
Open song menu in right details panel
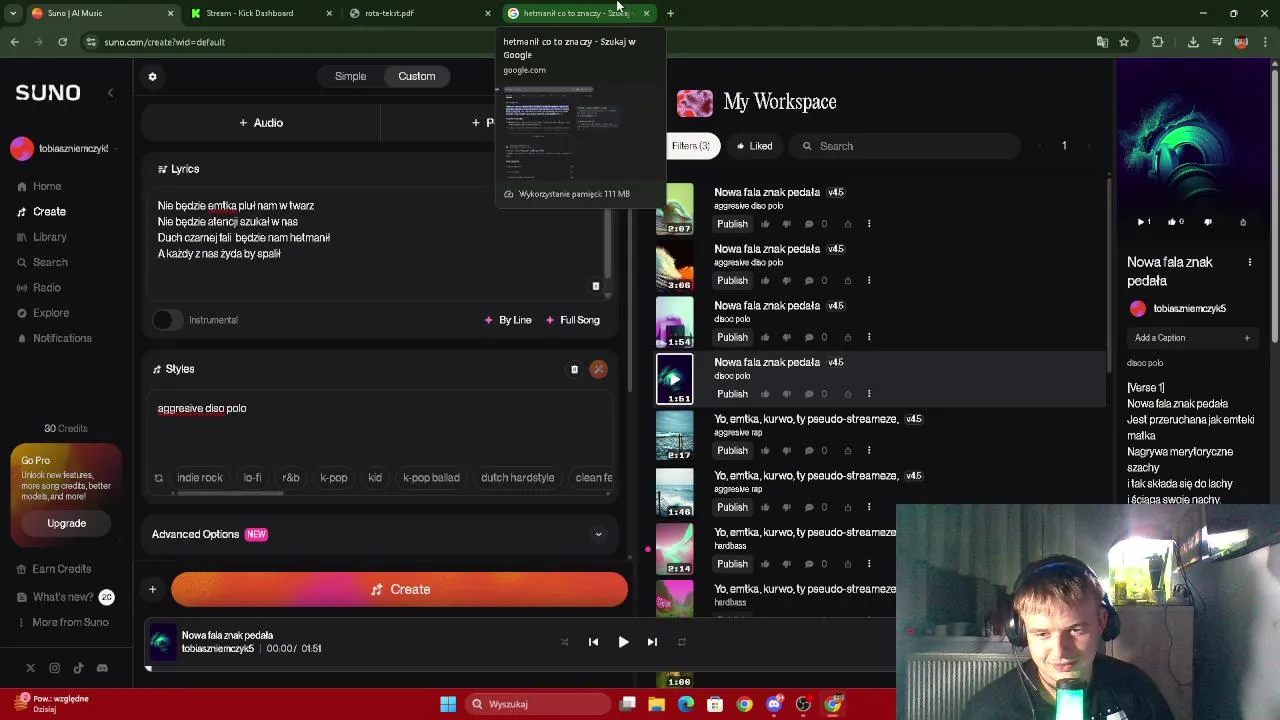(1249, 262)
